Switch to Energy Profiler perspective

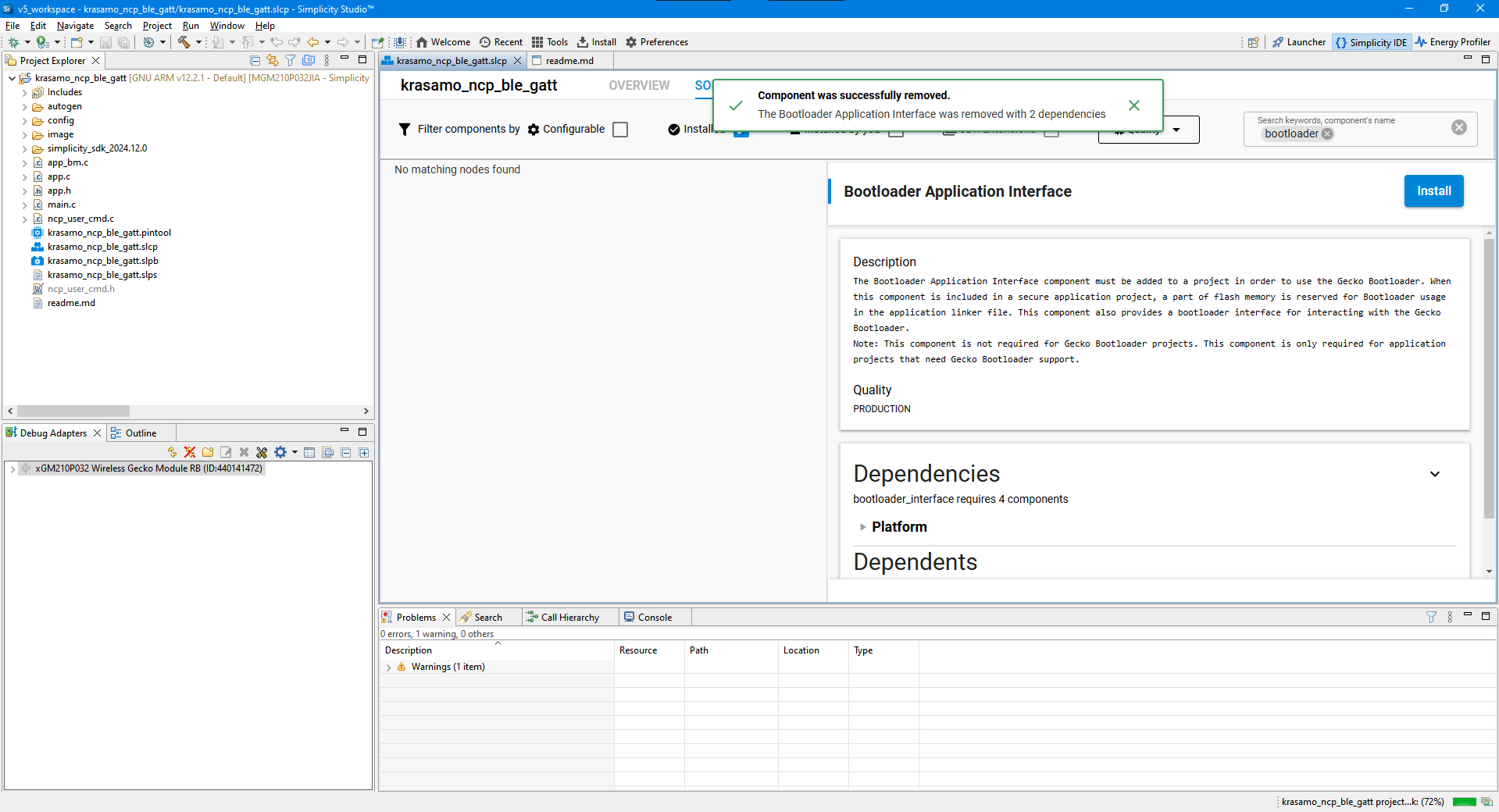(x=1453, y=42)
